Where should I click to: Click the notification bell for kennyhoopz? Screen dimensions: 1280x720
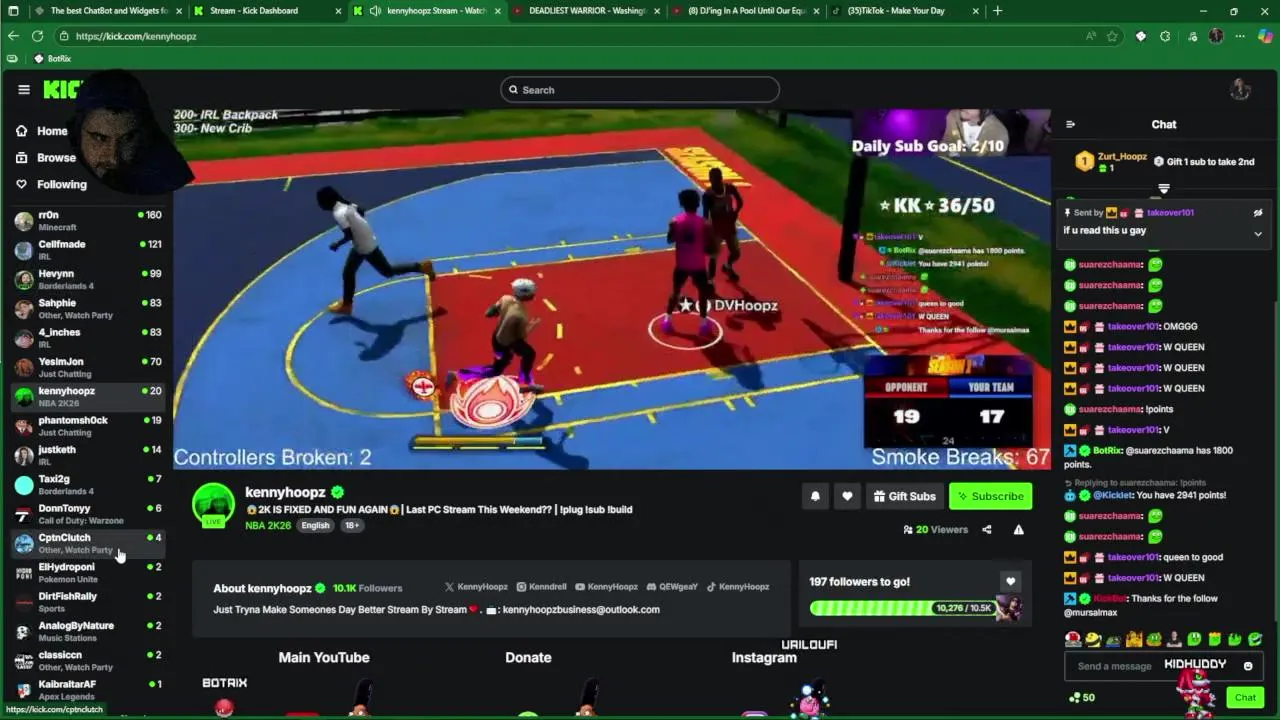coord(815,496)
